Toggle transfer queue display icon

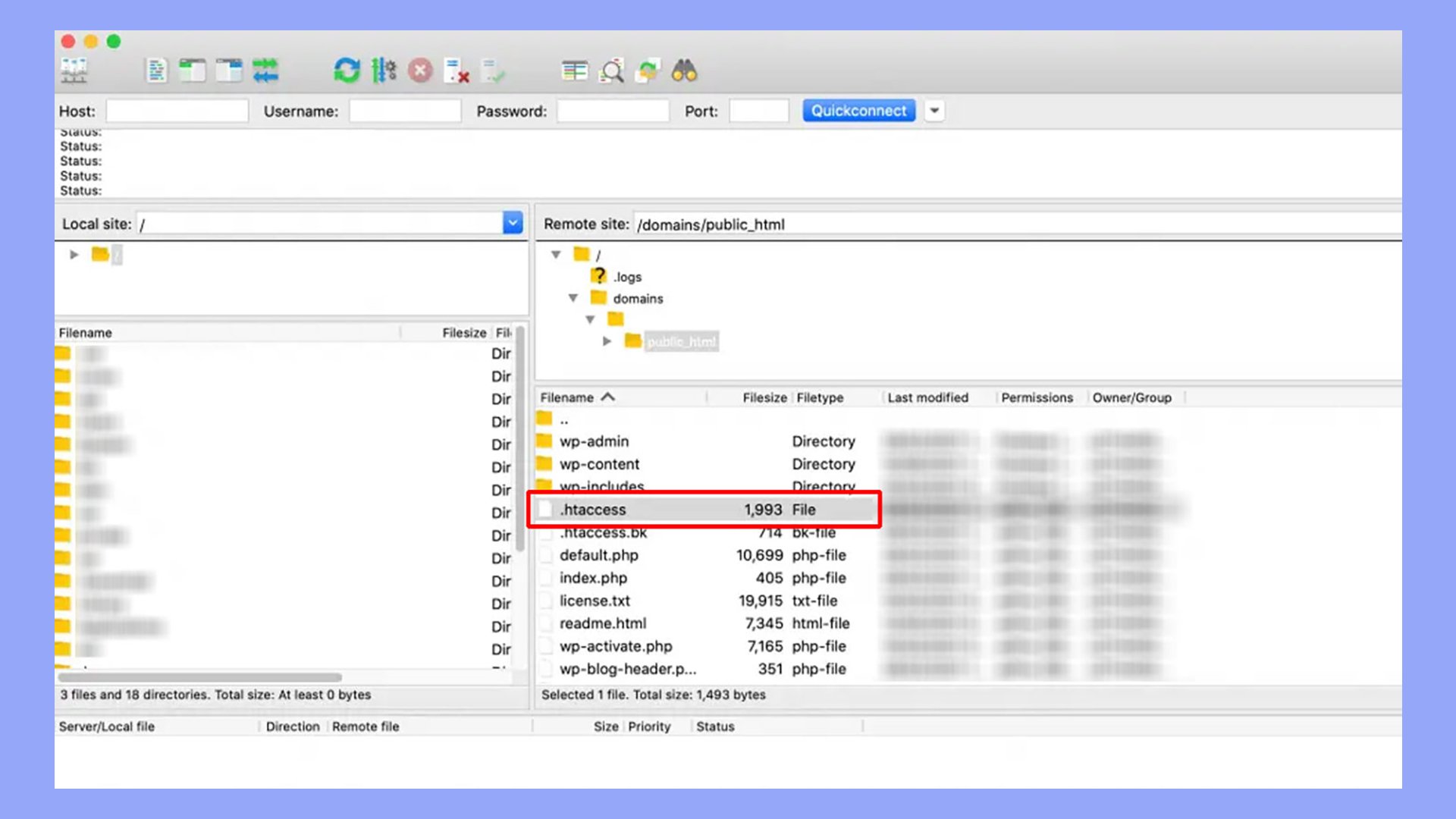265,71
